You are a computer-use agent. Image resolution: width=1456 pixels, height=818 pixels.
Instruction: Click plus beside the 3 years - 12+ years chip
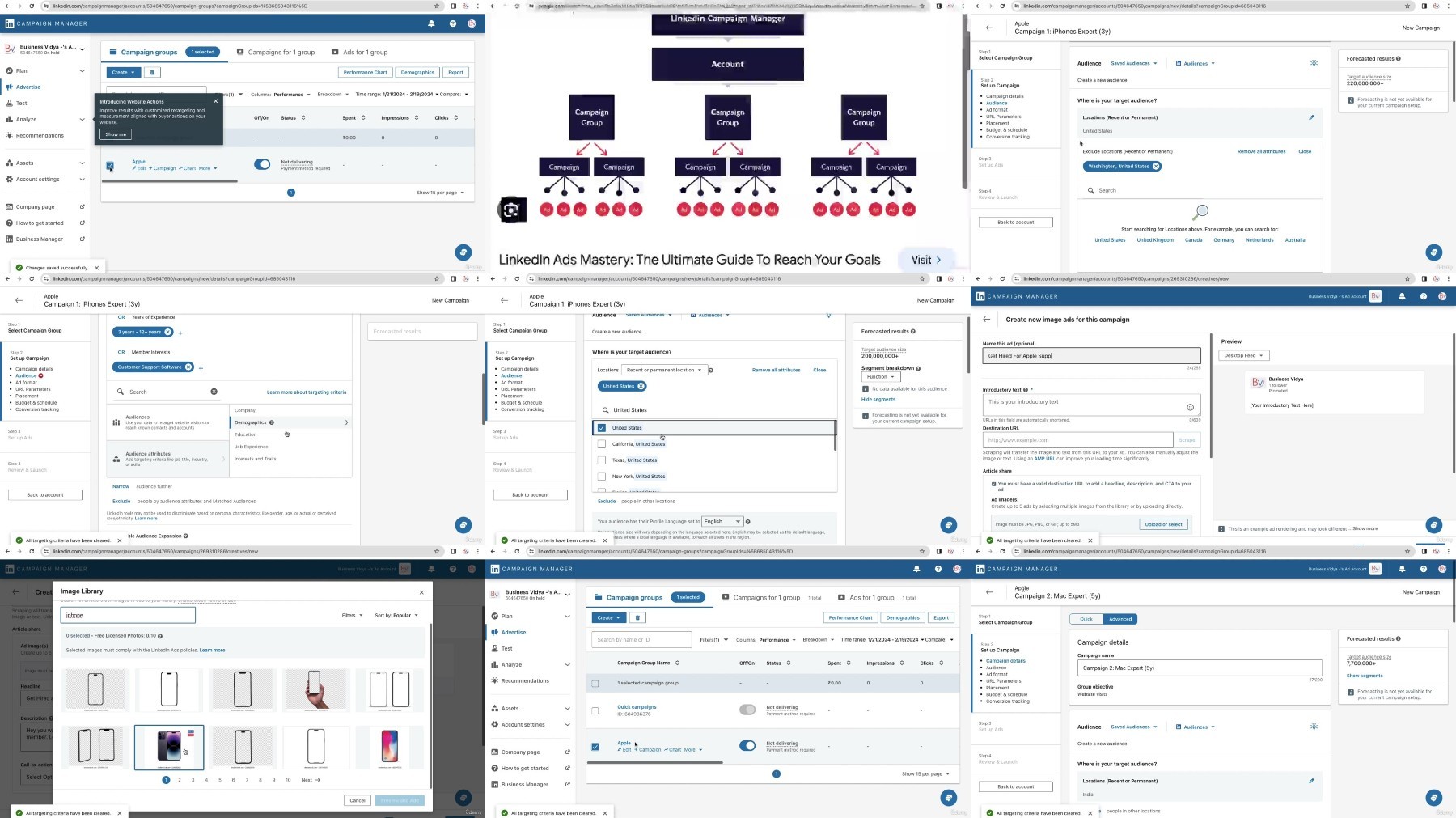(180, 333)
